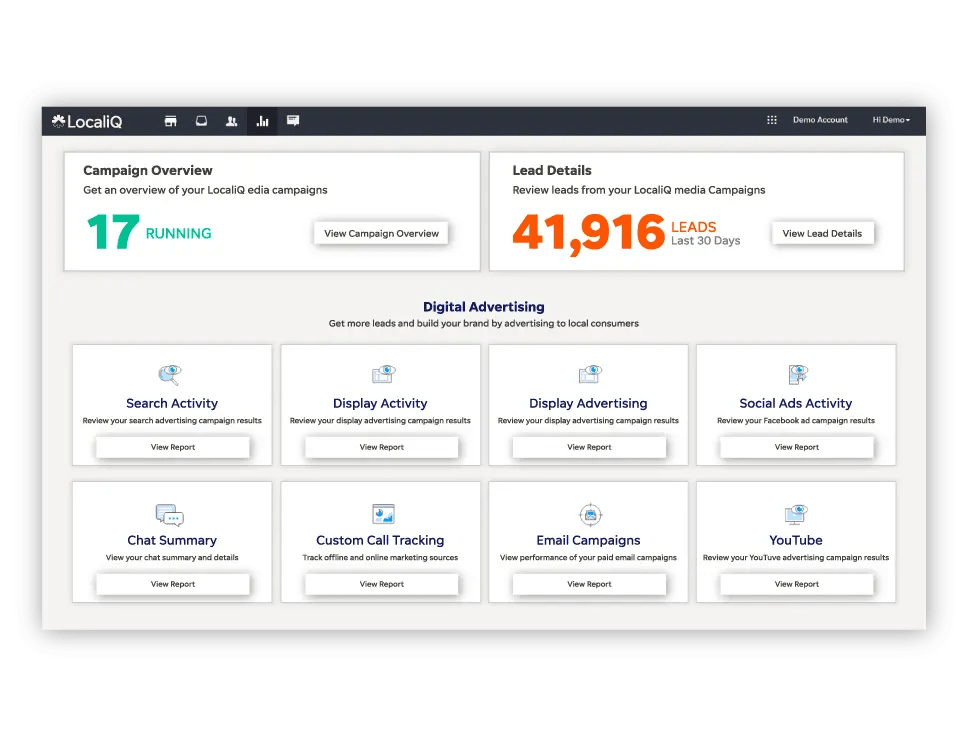
Task: Click the LocaliQ logo
Action: [x=87, y=121]
